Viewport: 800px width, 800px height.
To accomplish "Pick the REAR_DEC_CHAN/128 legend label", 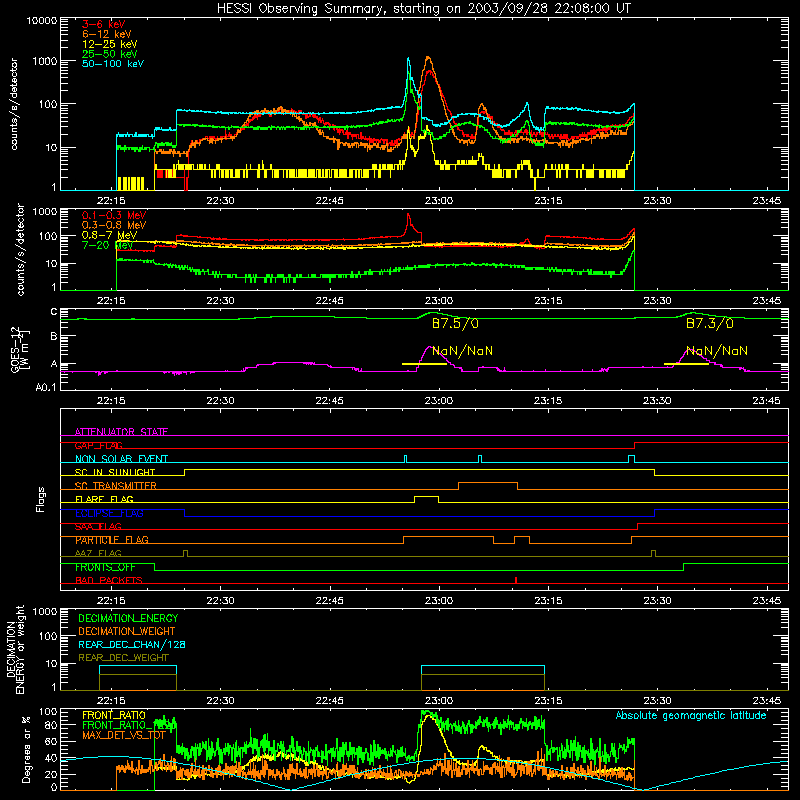I will tap(132, 645).
